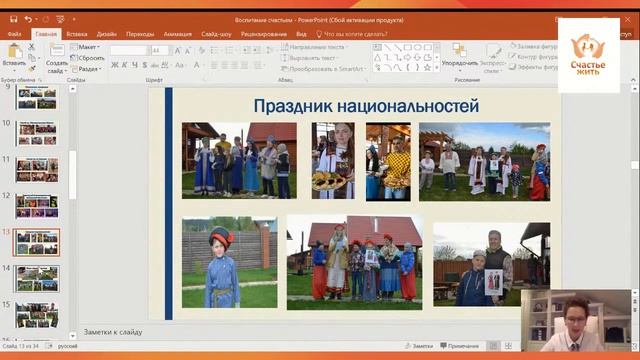Click the spell check icon in the status bar

[49, 346]
